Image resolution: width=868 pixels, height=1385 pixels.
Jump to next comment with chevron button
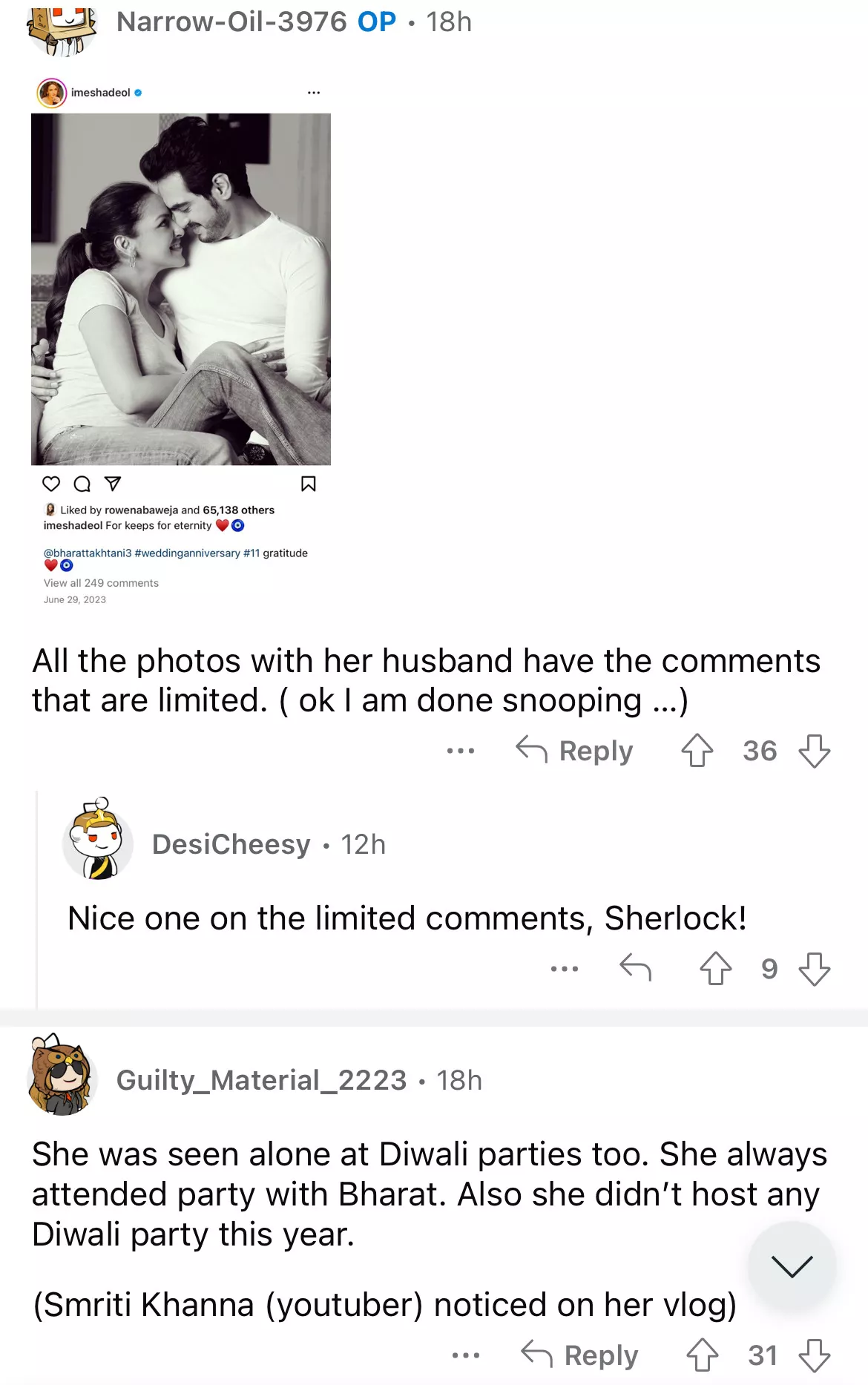(x=792, y=1266)
